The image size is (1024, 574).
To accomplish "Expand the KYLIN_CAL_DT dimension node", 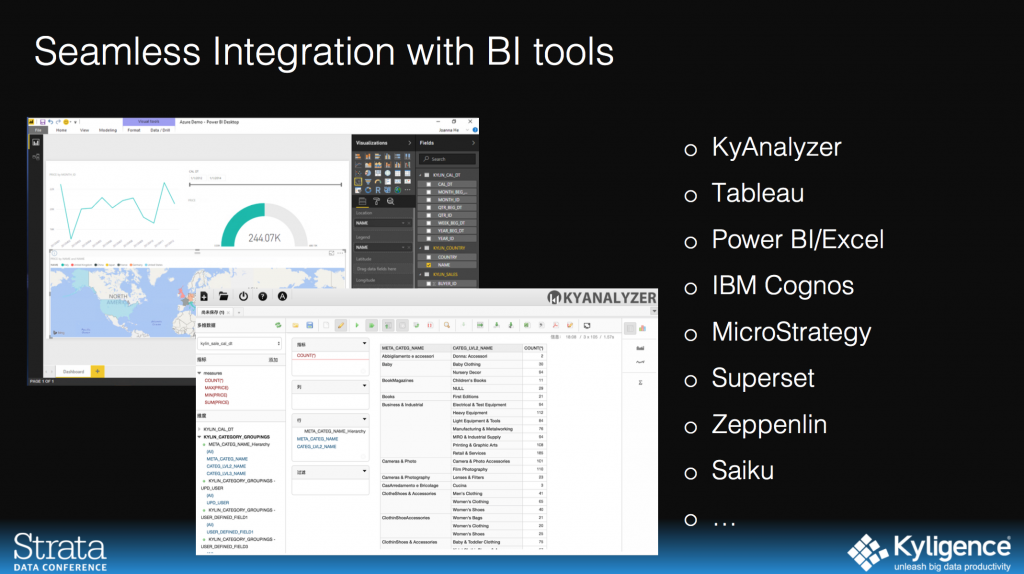I will click(200, 428).
